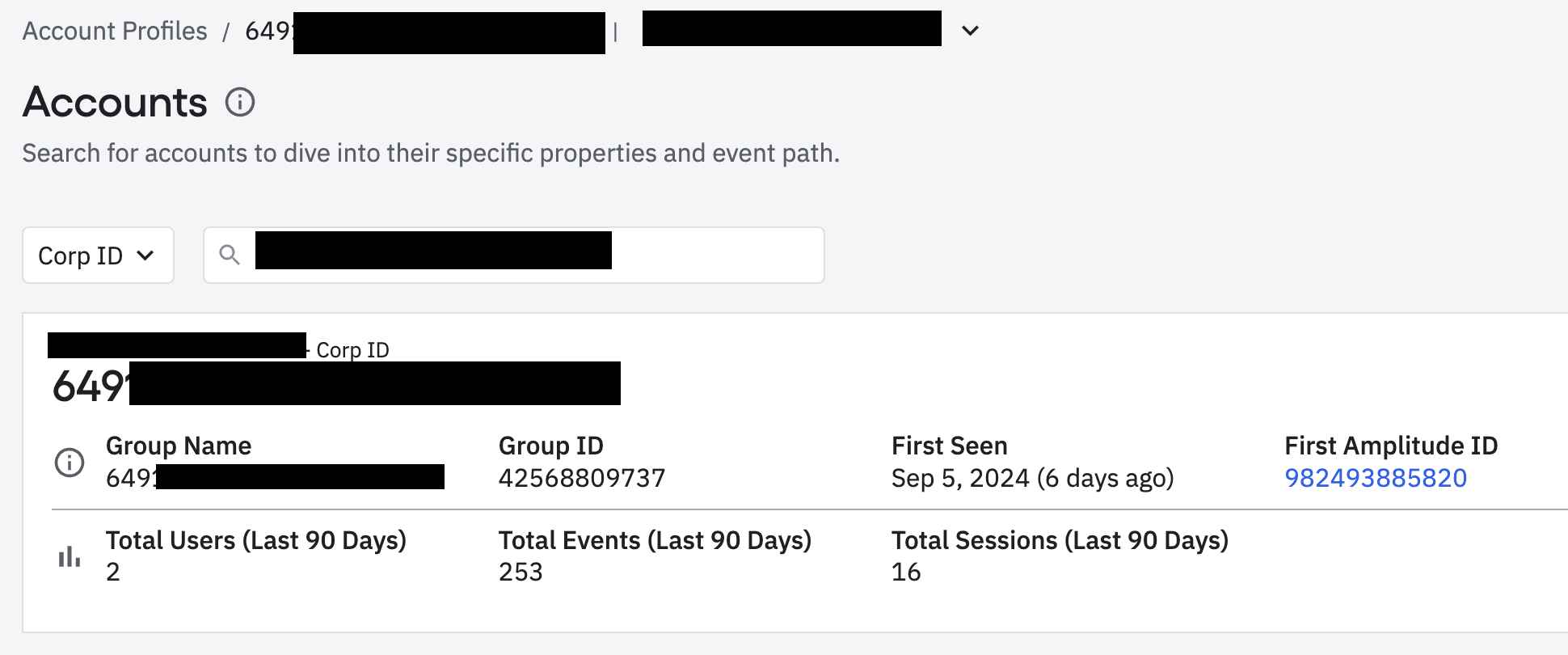
Task: Click the info icon beside Accounts heading
Action: pyautogui.click(x=240, y=103)
